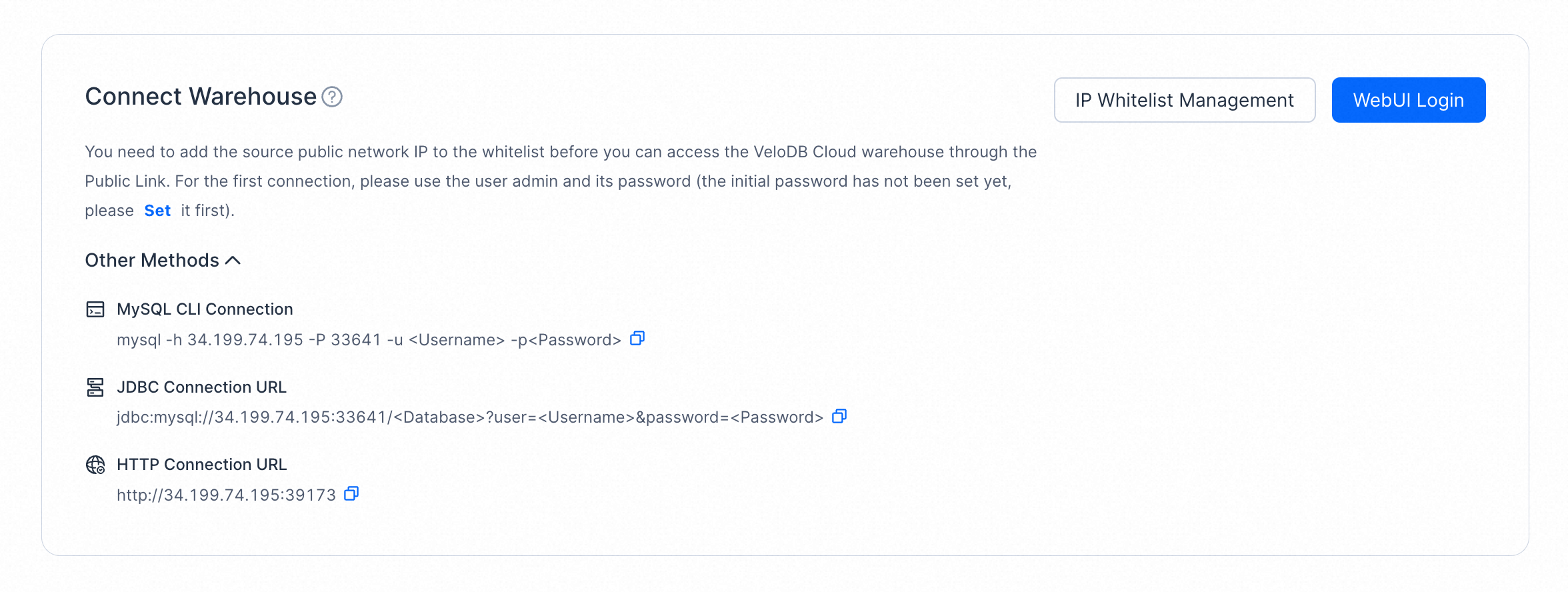1568x592 pixels.
Task: Click the HTTP Connection URL heading
Action: 201,465
